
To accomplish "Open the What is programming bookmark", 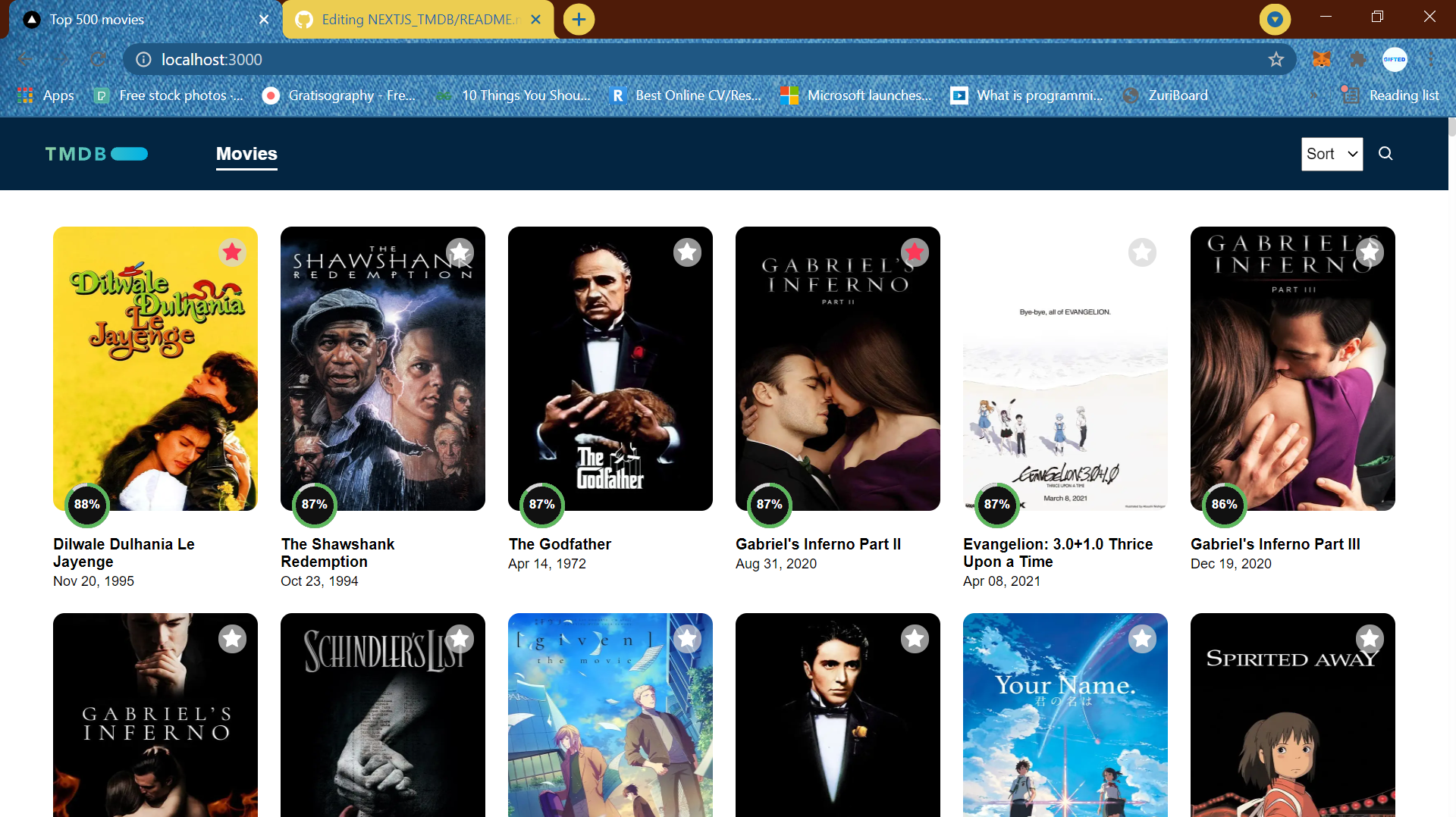I will click(1027, 95).
